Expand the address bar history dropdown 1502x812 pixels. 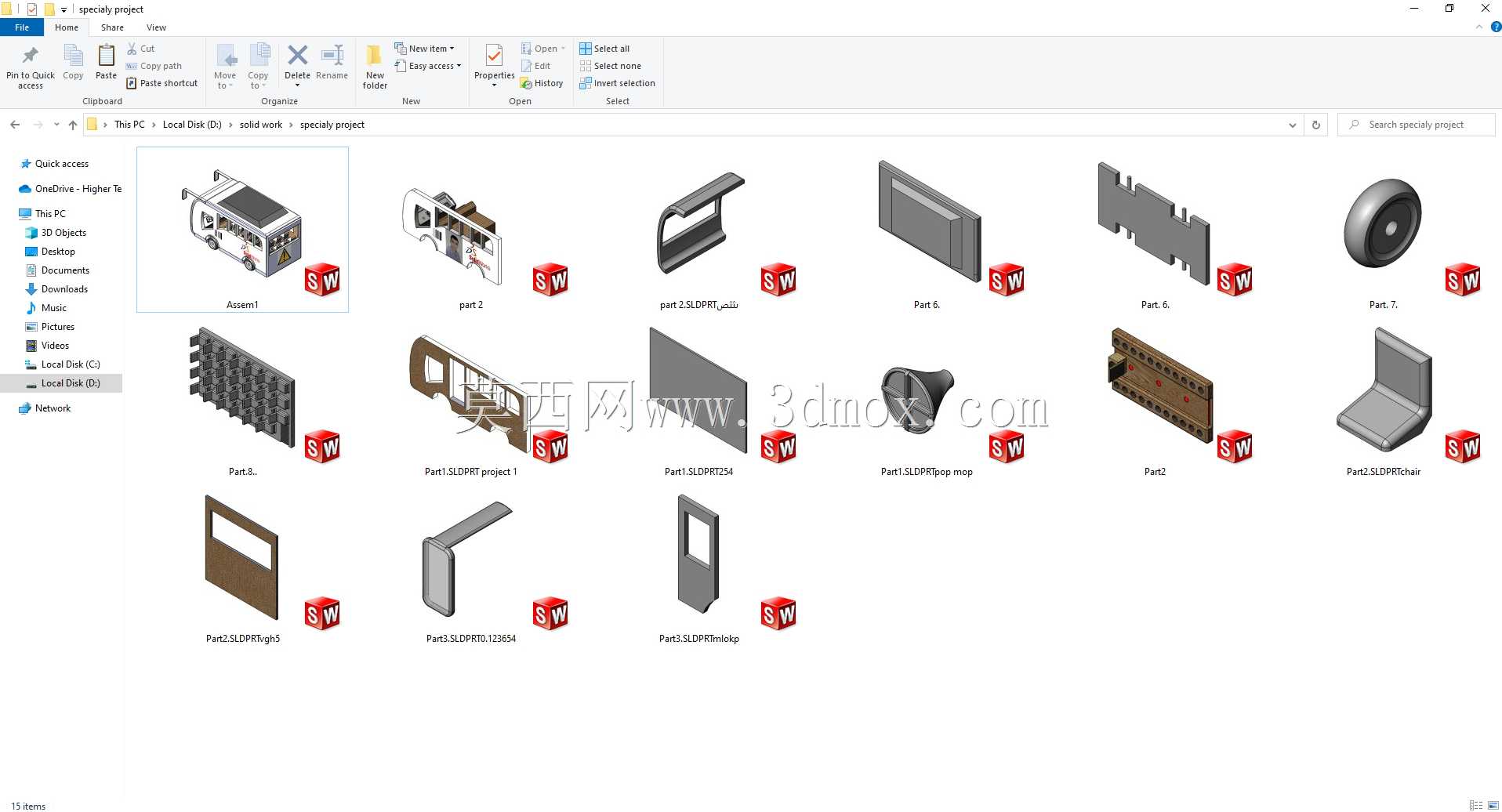[1292, 125]
